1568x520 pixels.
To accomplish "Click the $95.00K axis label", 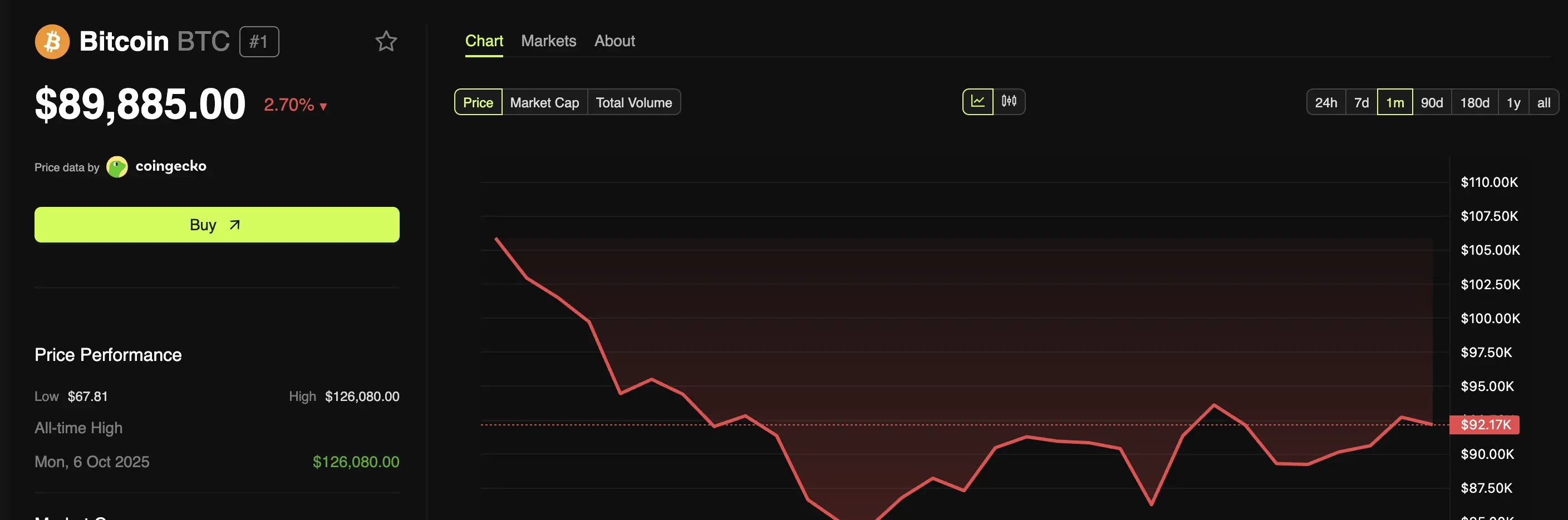I will click(x=1487, y=386).
